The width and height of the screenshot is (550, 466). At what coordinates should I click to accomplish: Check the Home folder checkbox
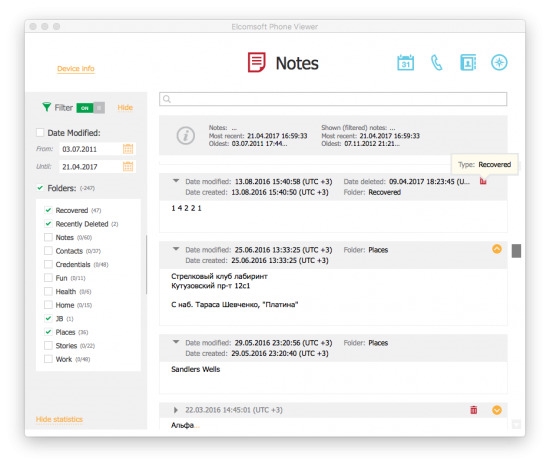(48, 305)
